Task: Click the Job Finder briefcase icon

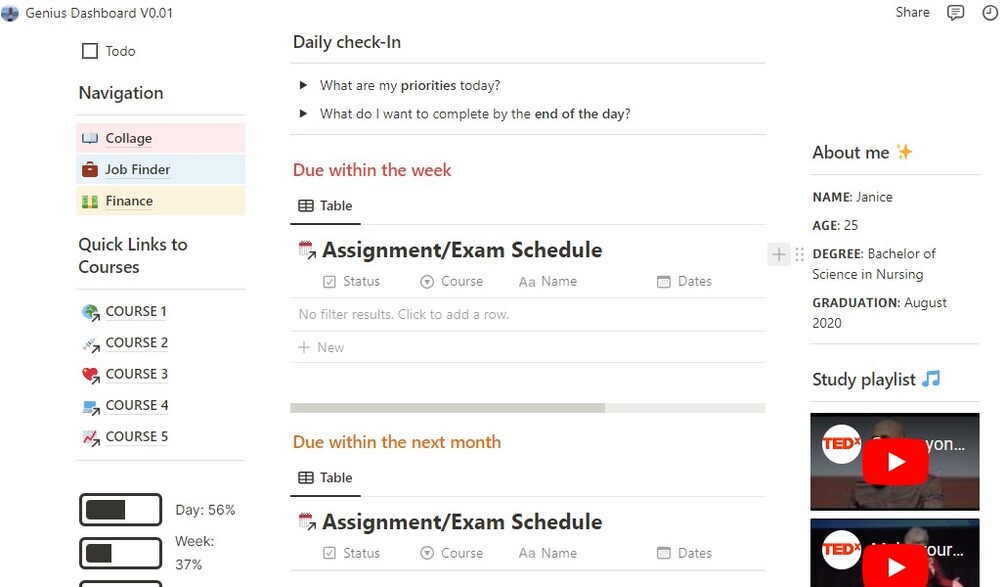Action: point(90,170)
